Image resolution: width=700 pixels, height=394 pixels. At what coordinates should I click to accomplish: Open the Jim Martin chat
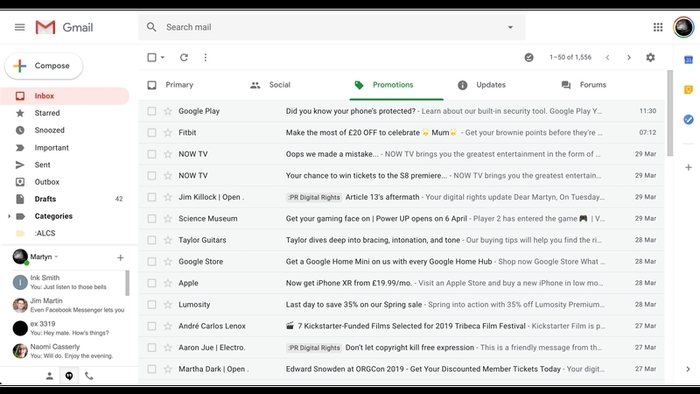[67, 305]
